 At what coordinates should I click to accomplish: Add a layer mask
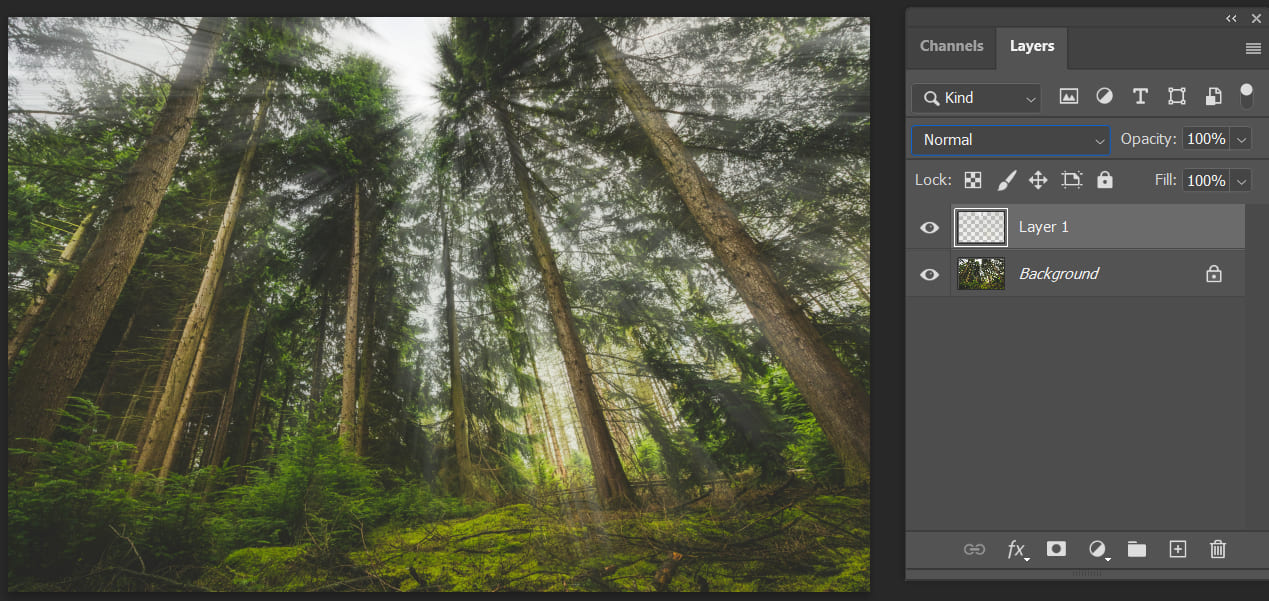[1056, 549]
